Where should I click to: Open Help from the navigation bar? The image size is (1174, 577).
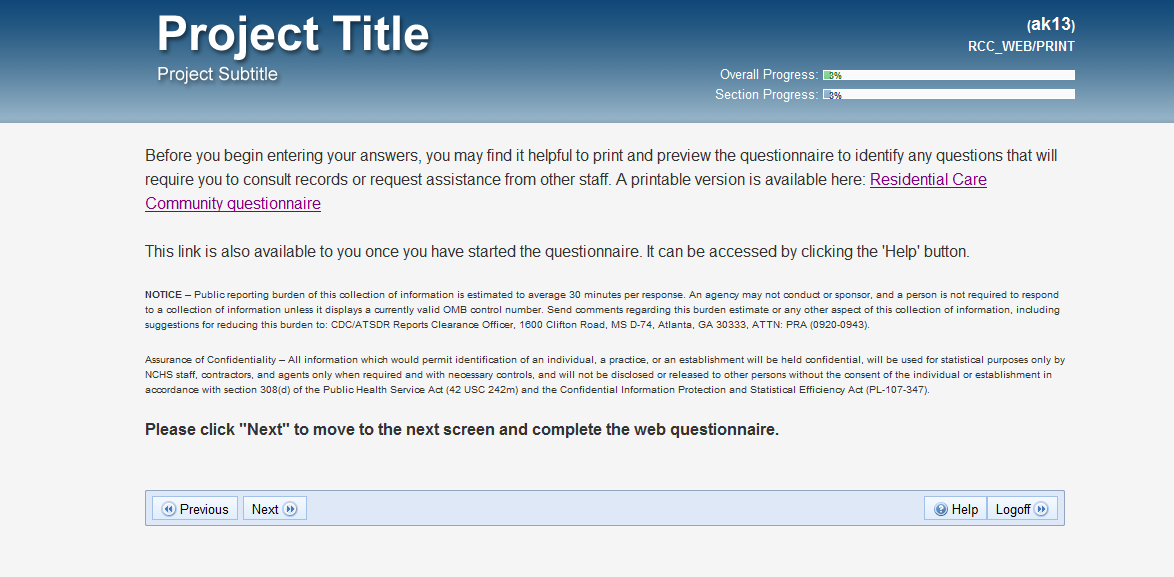point(955,508)
